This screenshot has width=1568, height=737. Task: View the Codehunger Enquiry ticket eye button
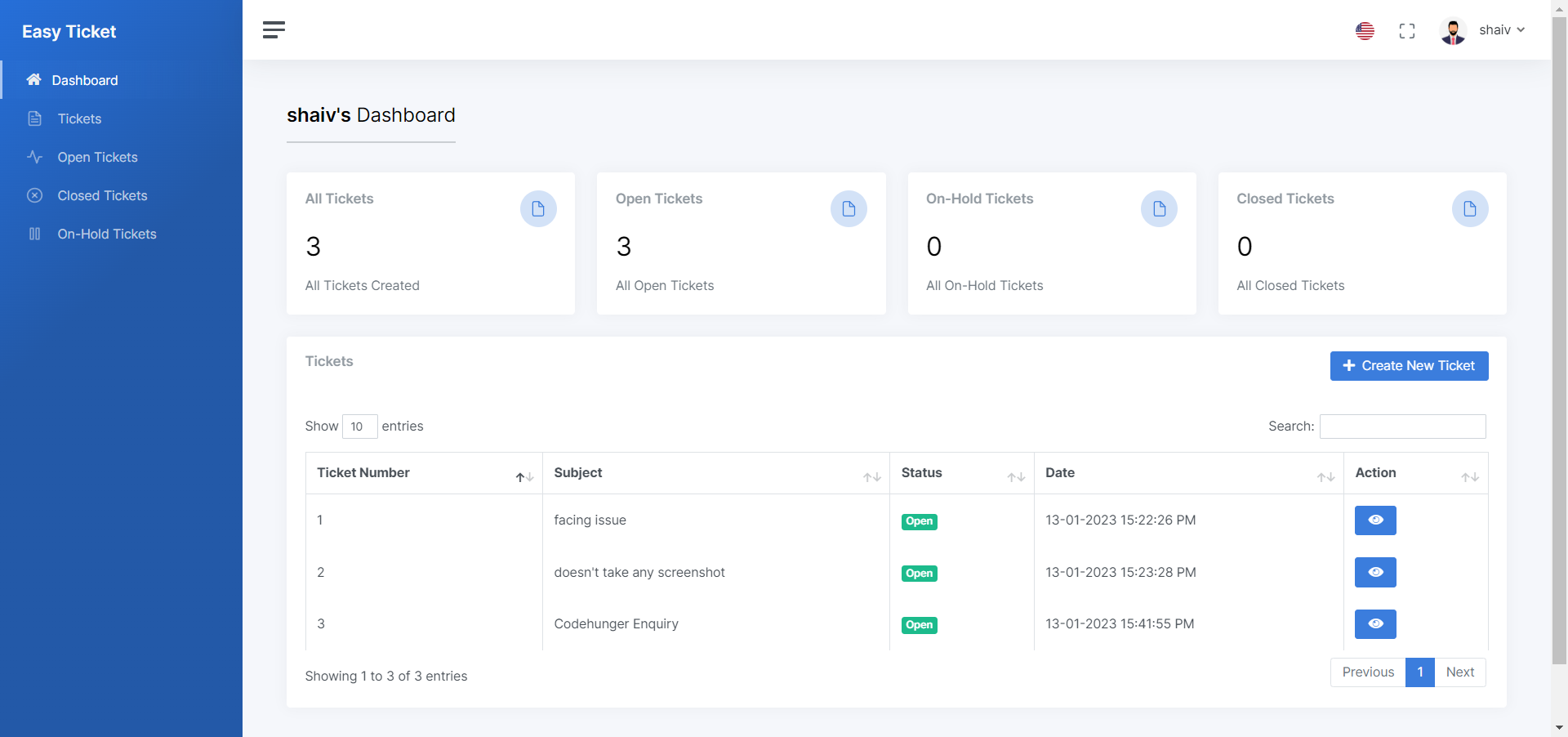[1375, 624]
